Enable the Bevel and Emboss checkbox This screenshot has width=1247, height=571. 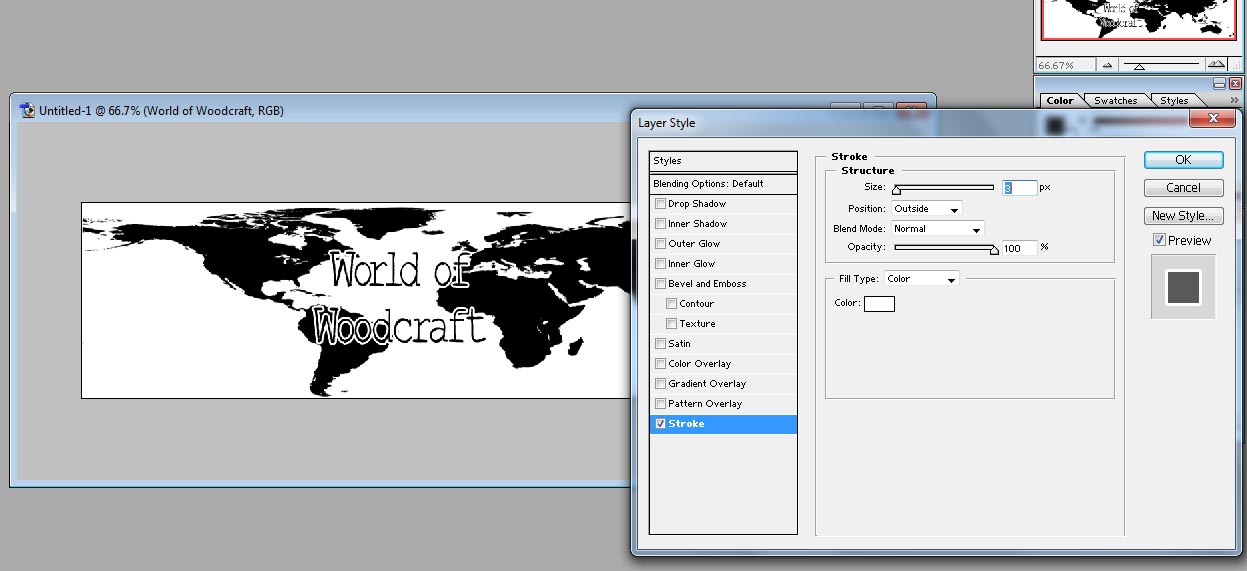coord(660,284)
